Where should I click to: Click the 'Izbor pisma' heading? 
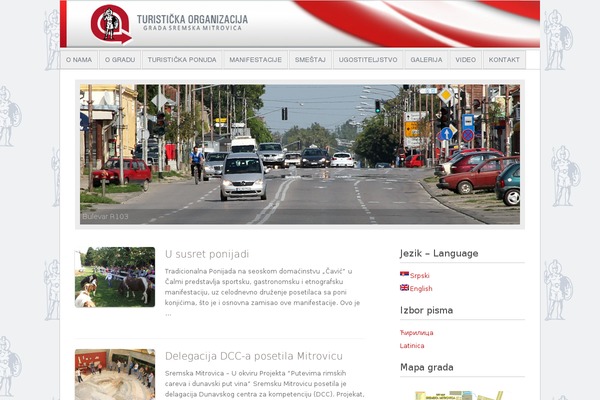(426, 310)
